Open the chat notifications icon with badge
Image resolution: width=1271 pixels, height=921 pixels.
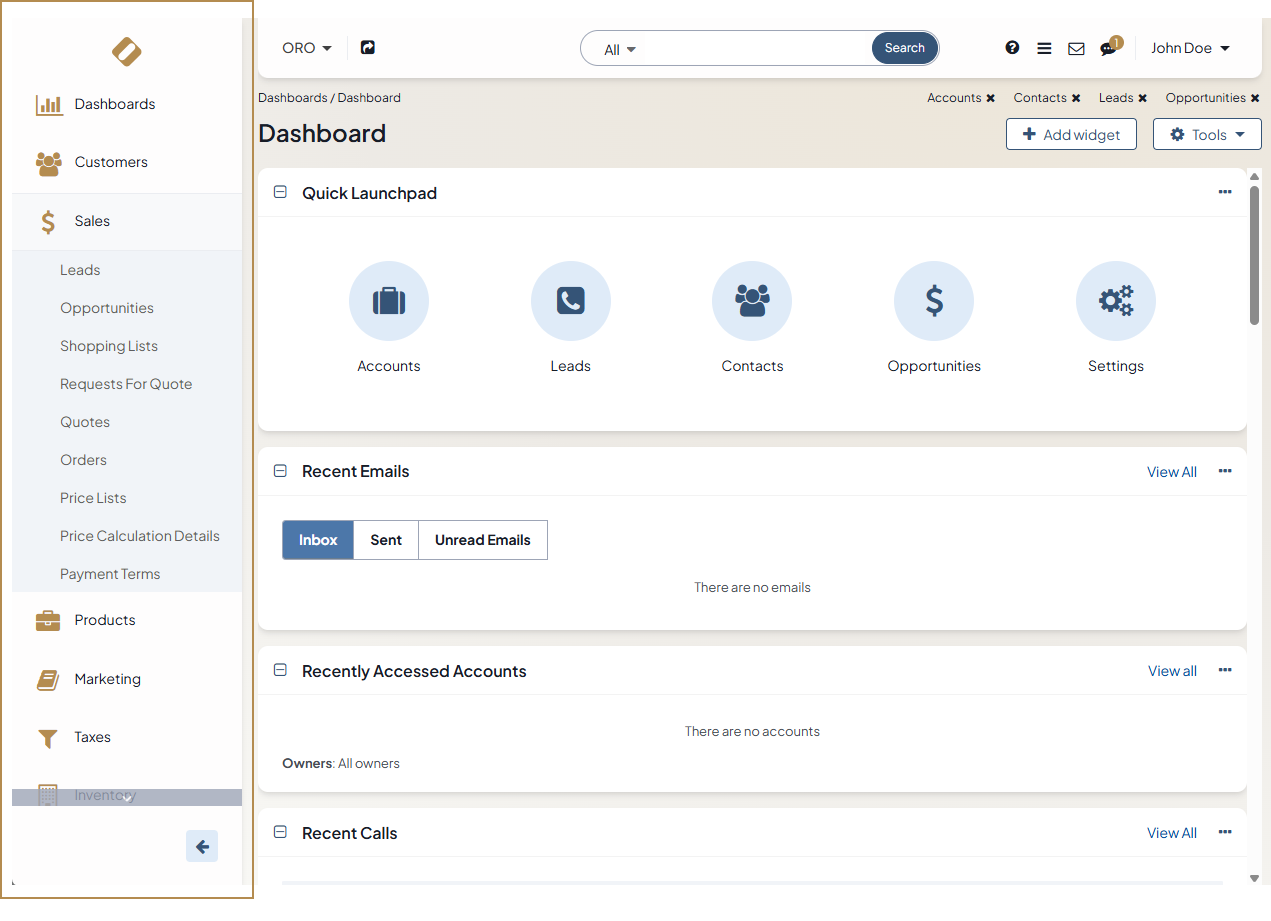[x=1108, y=48]
